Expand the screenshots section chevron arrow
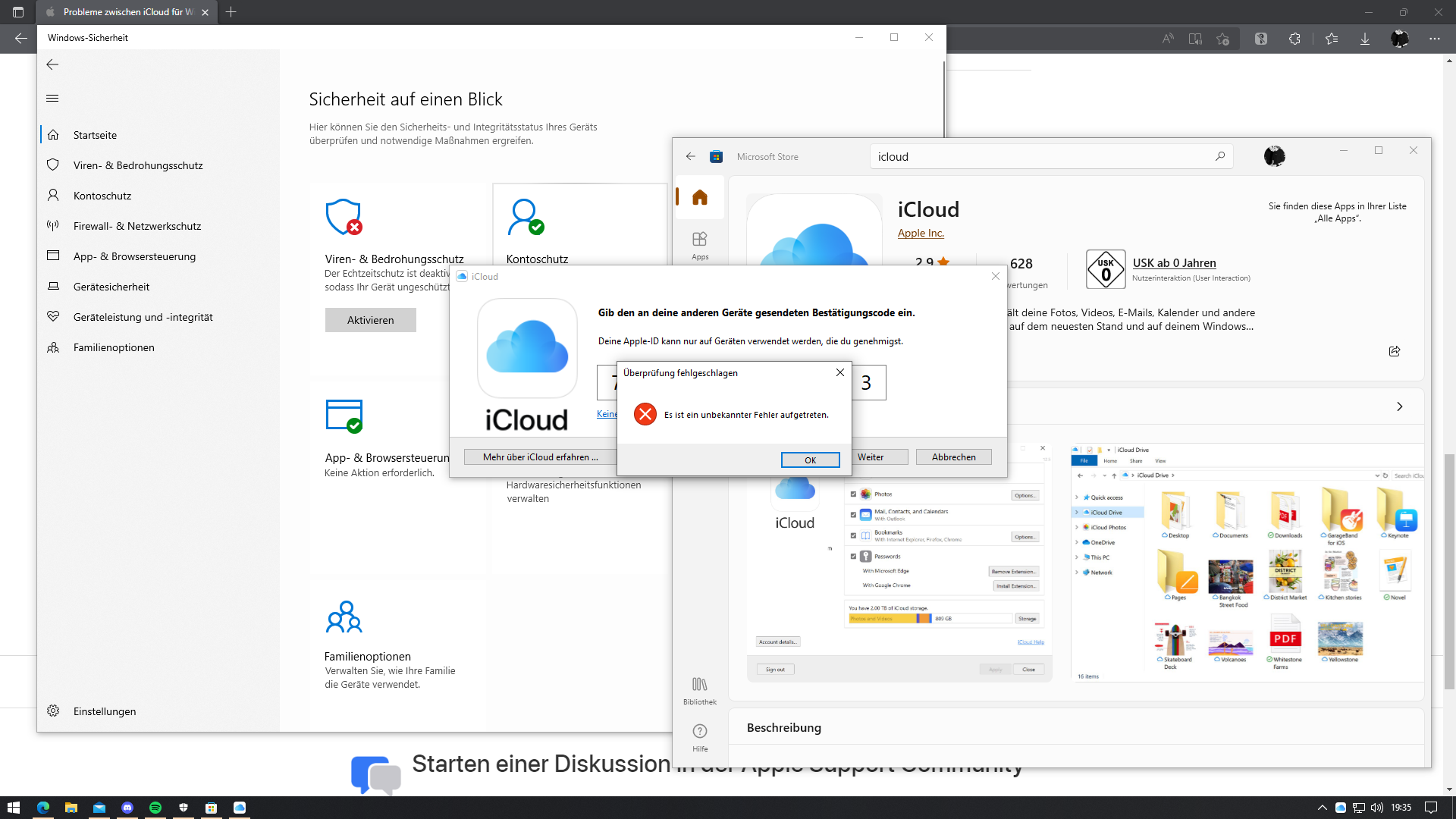1456x819 pixels. point(1399,406)
